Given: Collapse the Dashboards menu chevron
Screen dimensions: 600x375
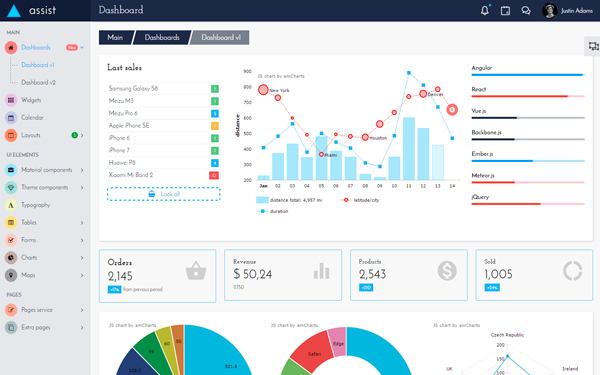Looking at the screenshot, I should 82,47.
